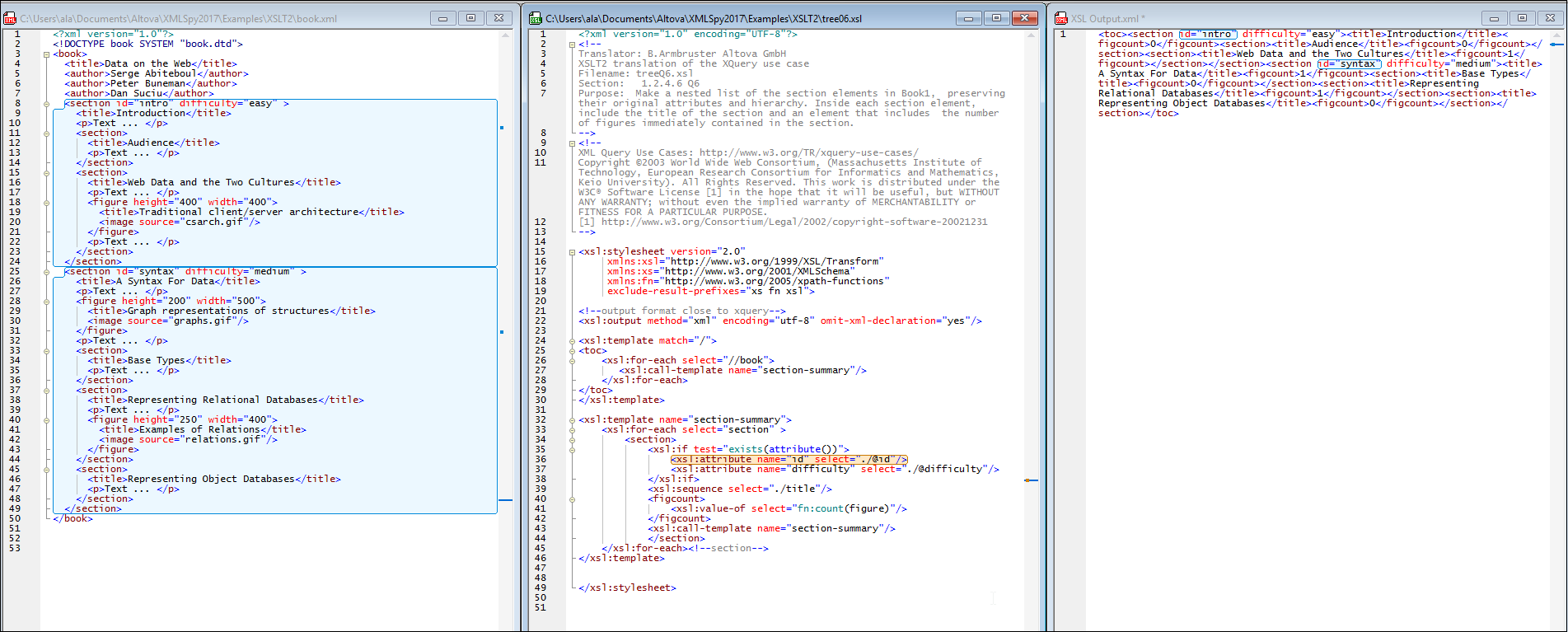1568x632 pixels.
Task: Click the XSL Output.xml document icon
Action: click(x=1061, y=18)
